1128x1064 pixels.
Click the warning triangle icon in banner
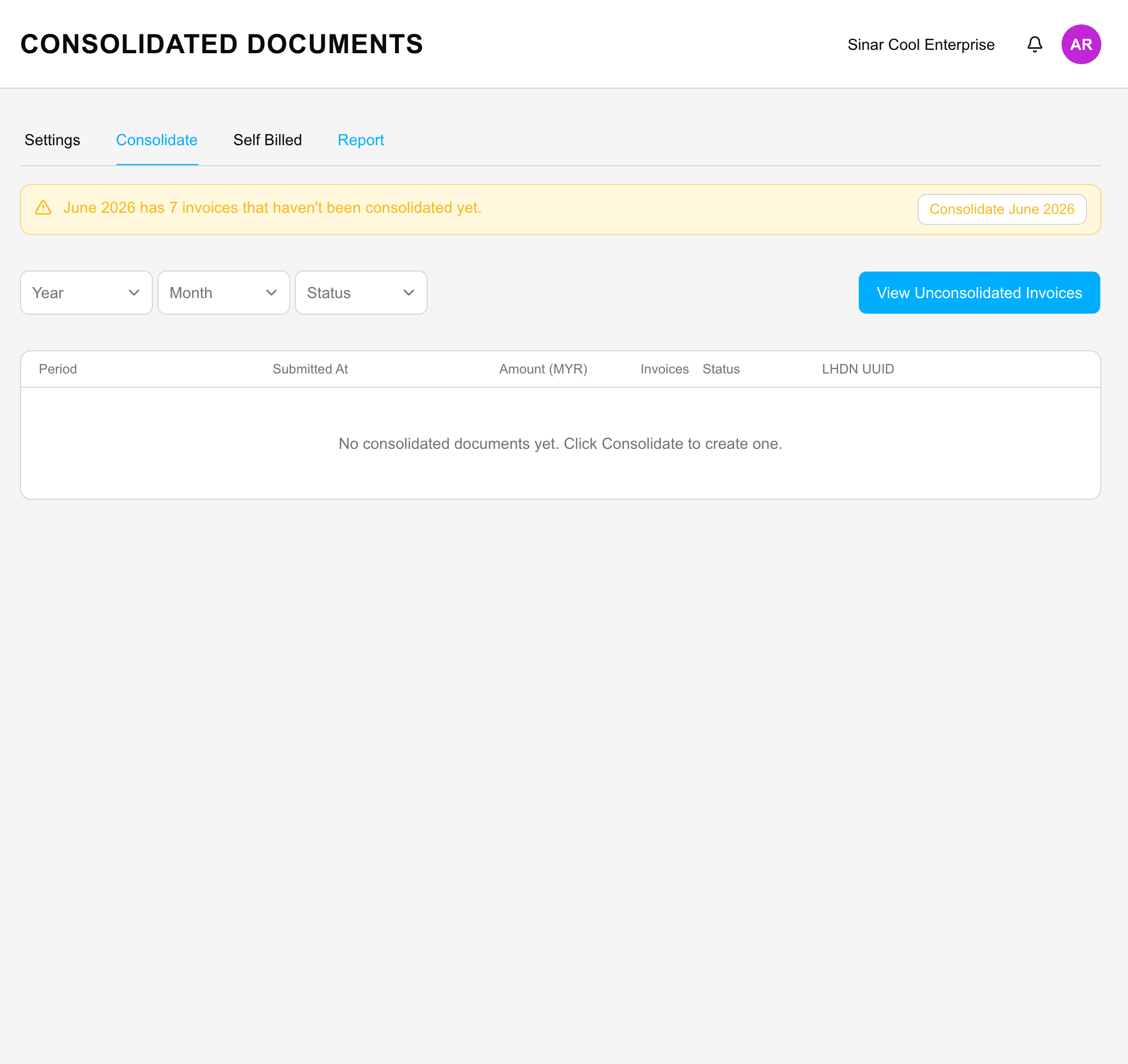43,208
